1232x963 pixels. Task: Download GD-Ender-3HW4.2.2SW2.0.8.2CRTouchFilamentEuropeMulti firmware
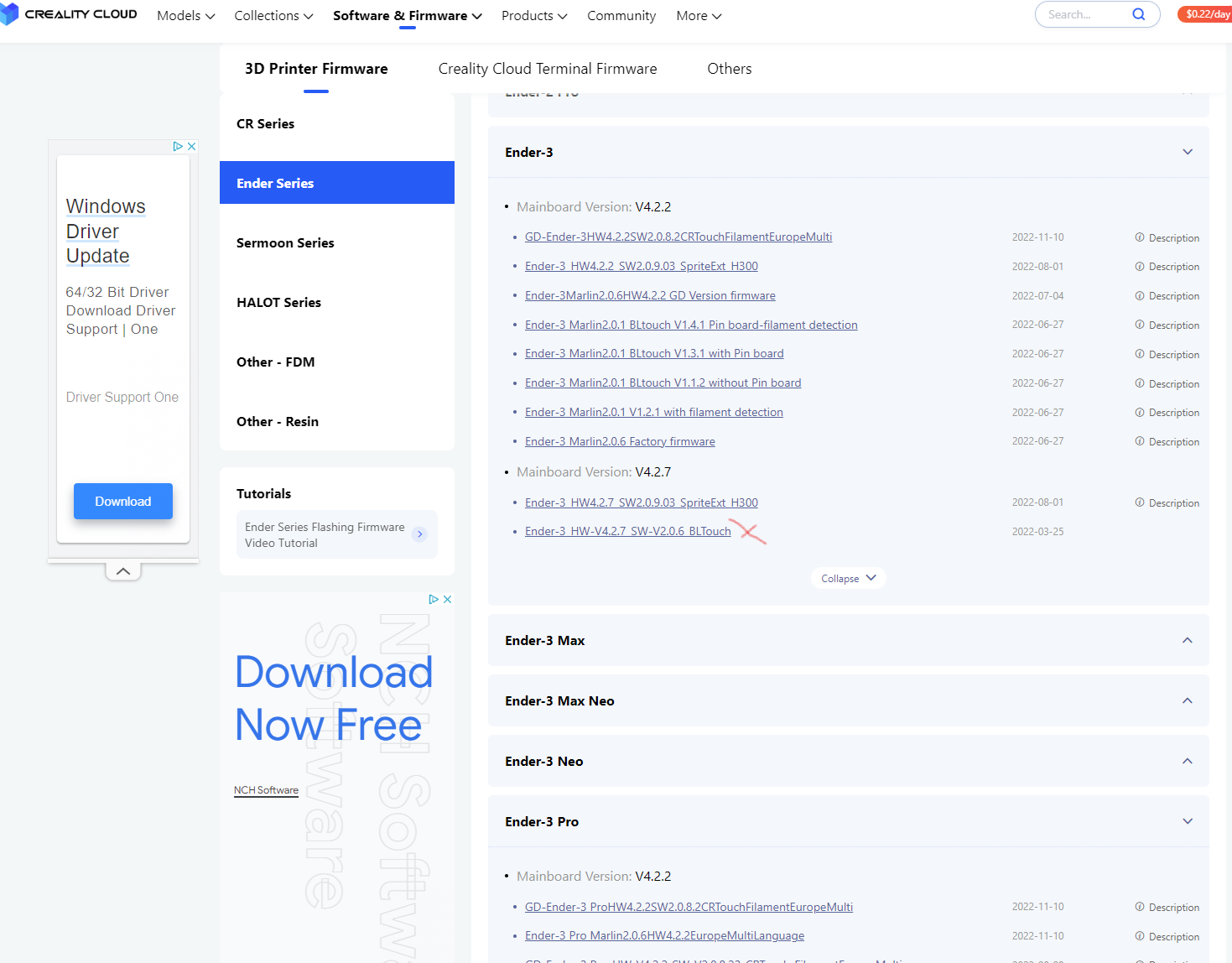[678, 237]
